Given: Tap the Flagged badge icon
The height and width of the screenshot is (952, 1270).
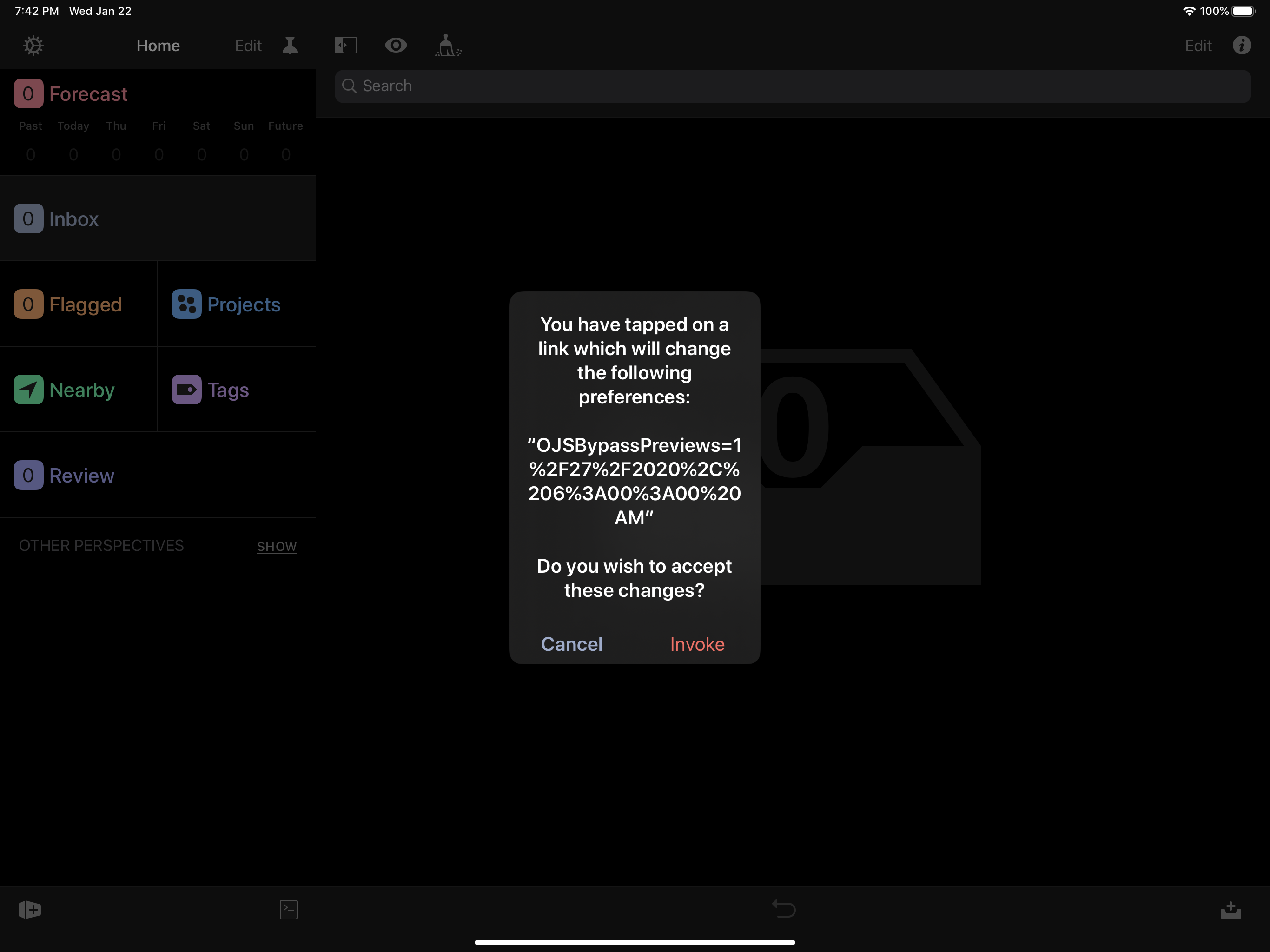Looking at the screenshot, I should pyautogui.click(x=28, y=304).
